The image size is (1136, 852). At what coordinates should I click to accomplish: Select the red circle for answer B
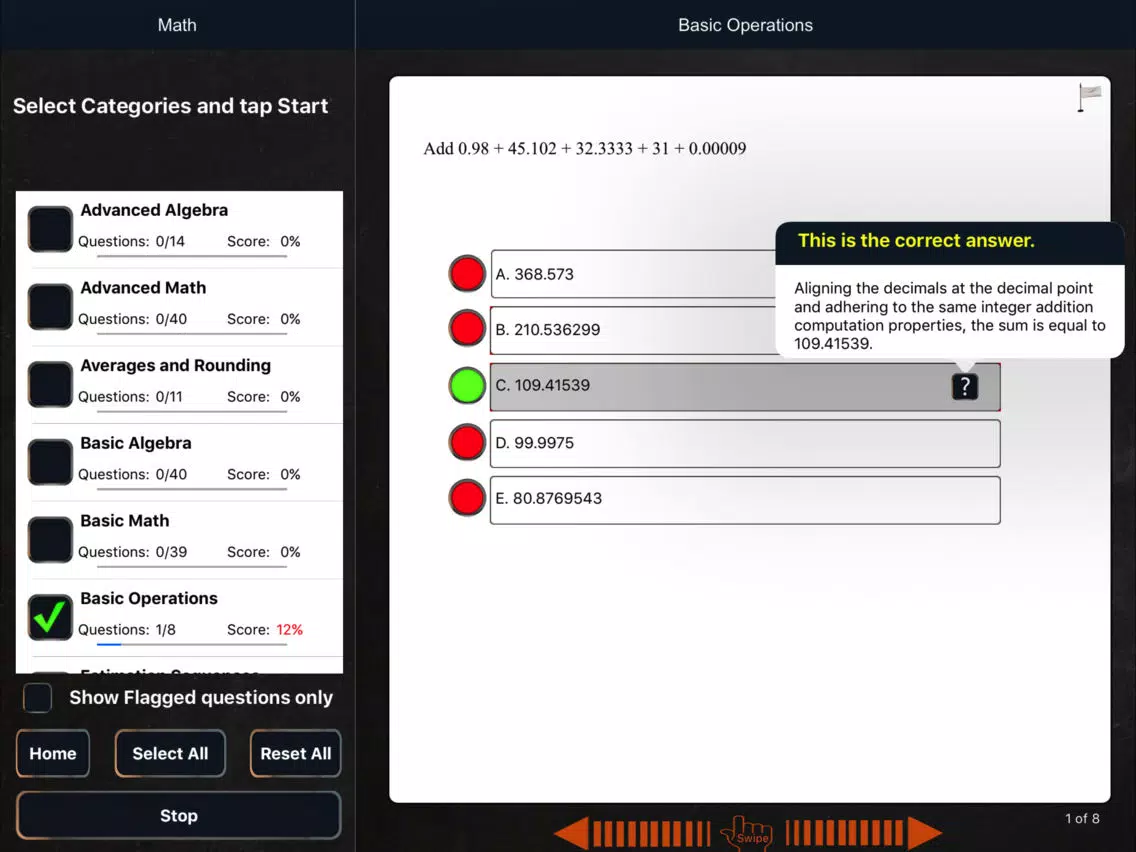click(x=467, y=329)
